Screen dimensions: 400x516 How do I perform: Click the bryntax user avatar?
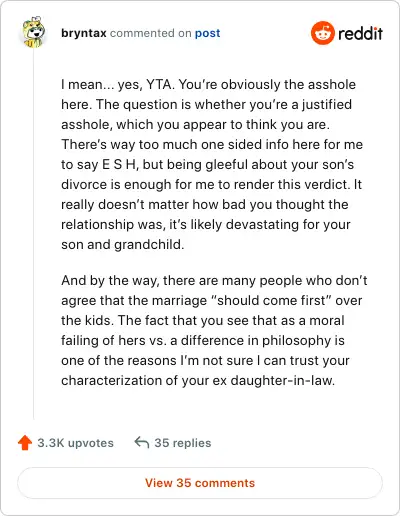33,32
